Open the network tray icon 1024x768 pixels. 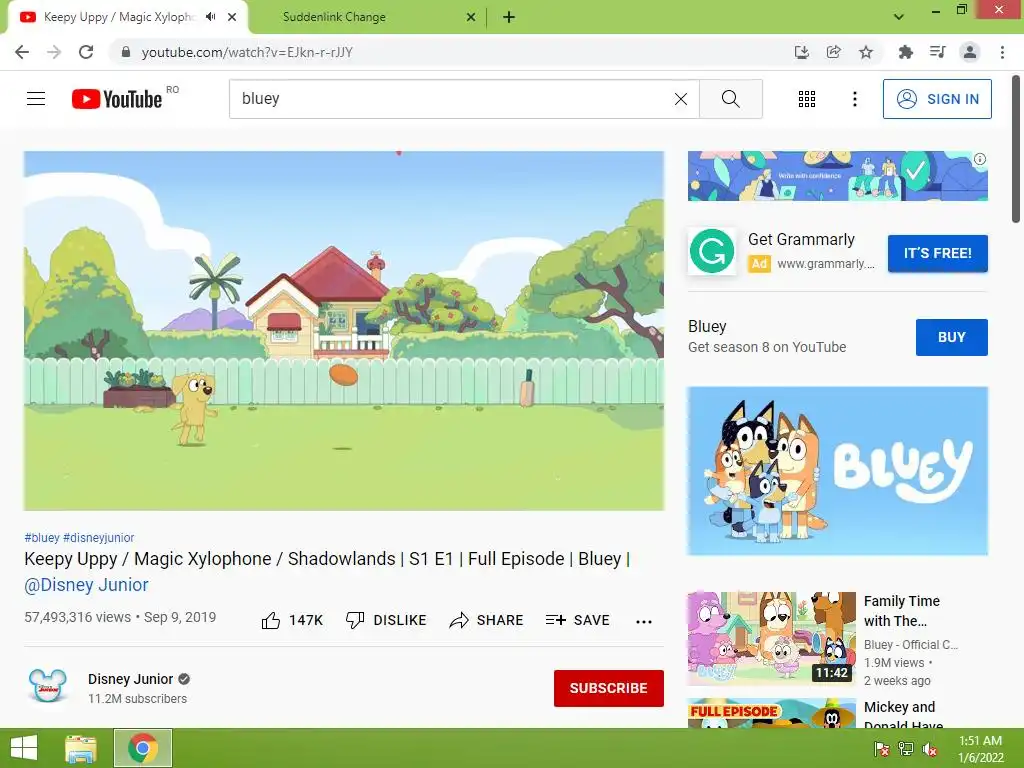[906, 749]
